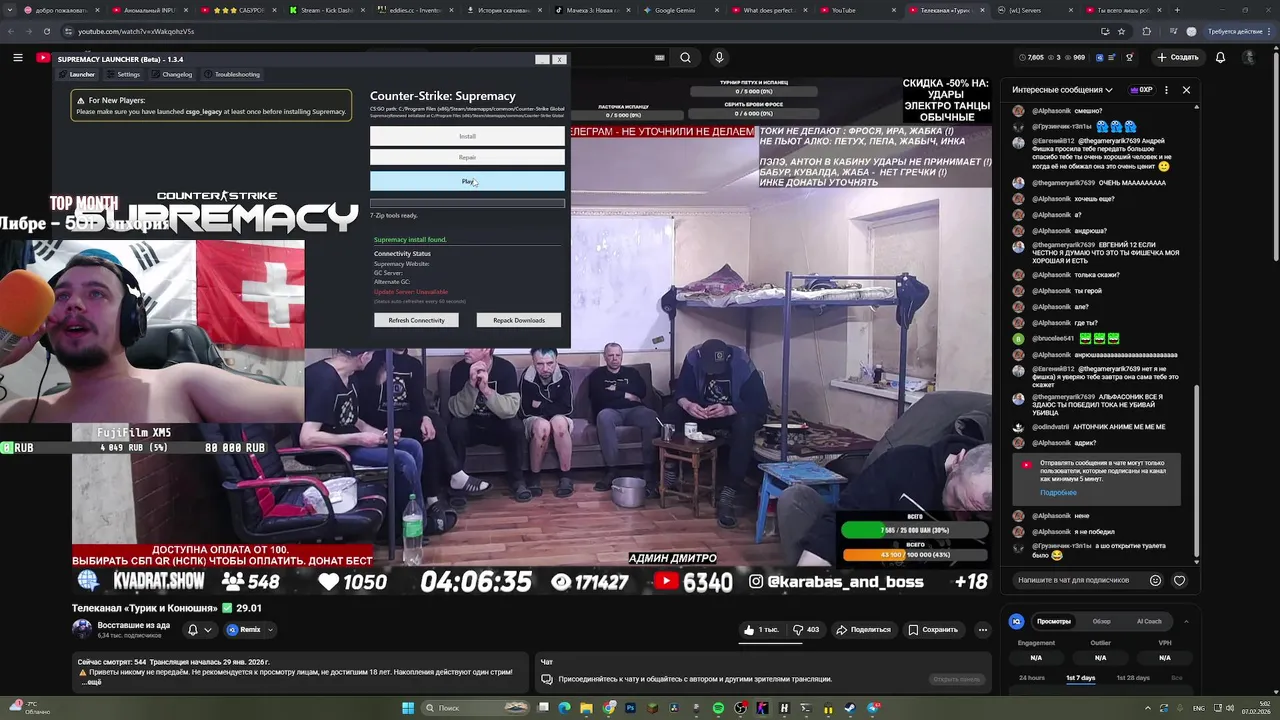Screen dimensions: 1280x720
Task: Save the video with Сохранить
Action: (933, 630)
